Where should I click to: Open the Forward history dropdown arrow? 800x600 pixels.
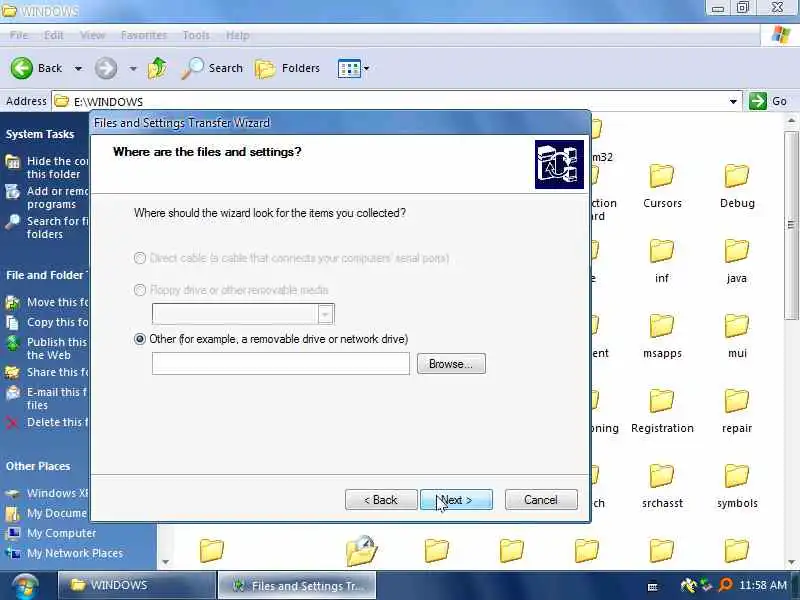(x=133, y=68)
